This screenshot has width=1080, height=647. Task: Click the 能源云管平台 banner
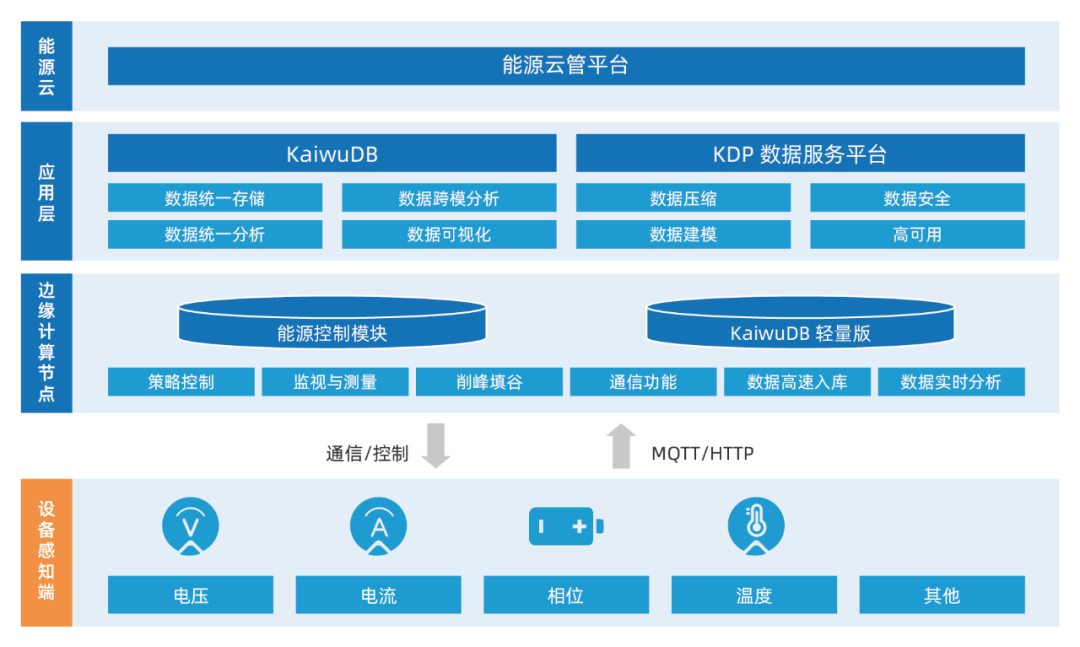566,65
